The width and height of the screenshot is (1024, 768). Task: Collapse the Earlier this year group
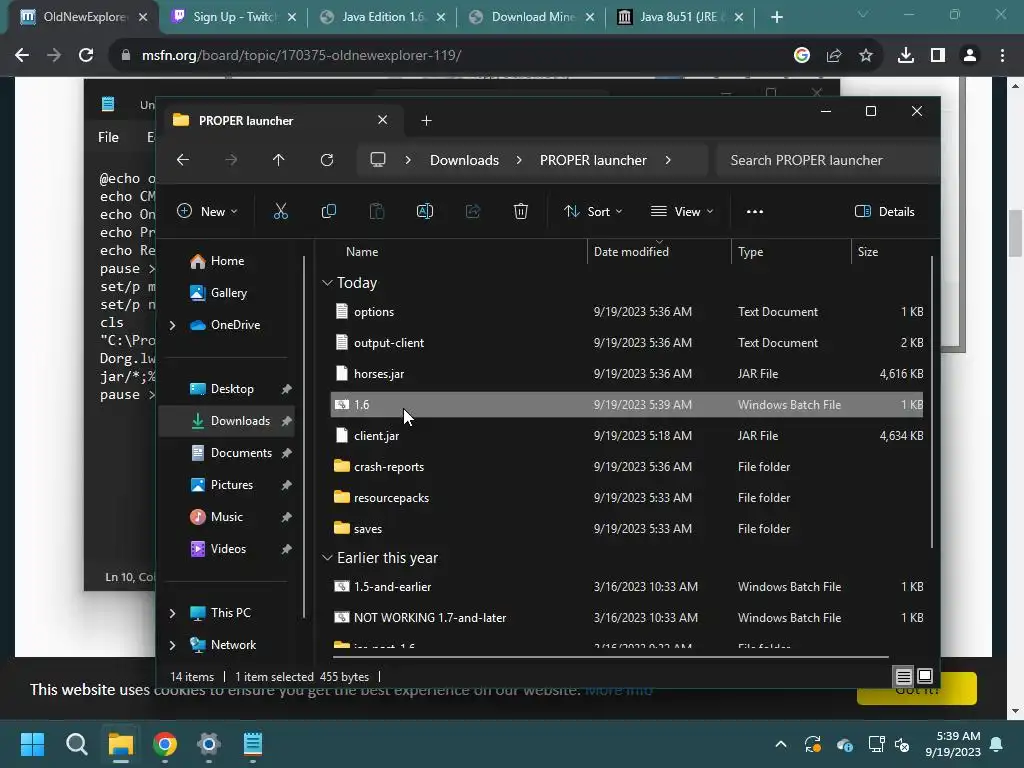pos(327,558)
